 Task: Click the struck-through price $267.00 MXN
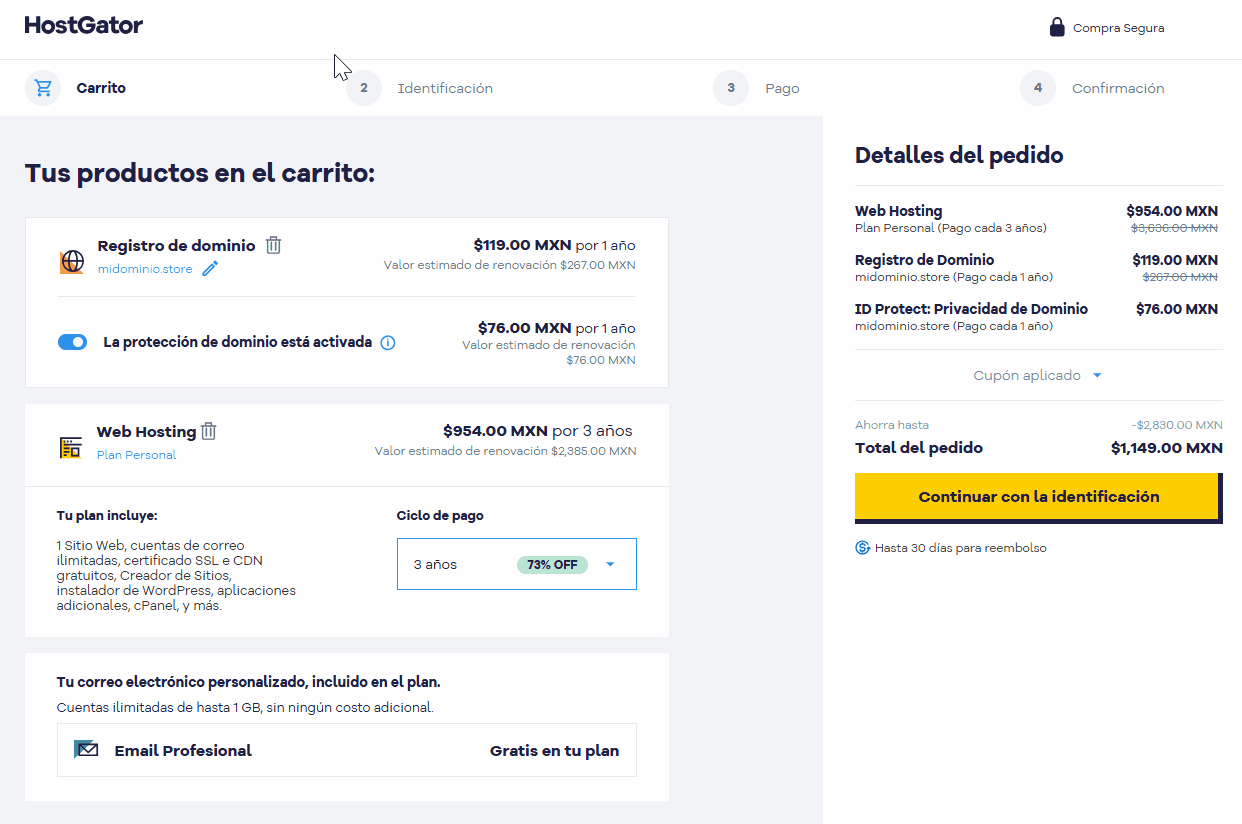point(1180,277)
